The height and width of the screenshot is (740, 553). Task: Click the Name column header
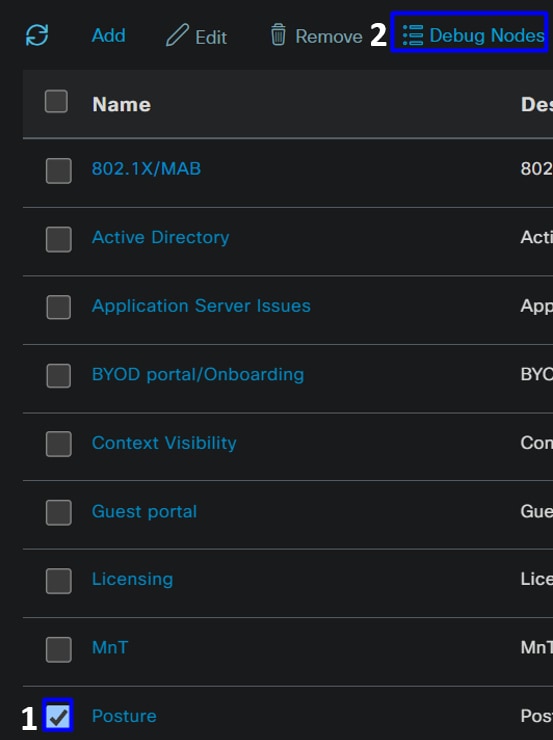click(121, 104)
